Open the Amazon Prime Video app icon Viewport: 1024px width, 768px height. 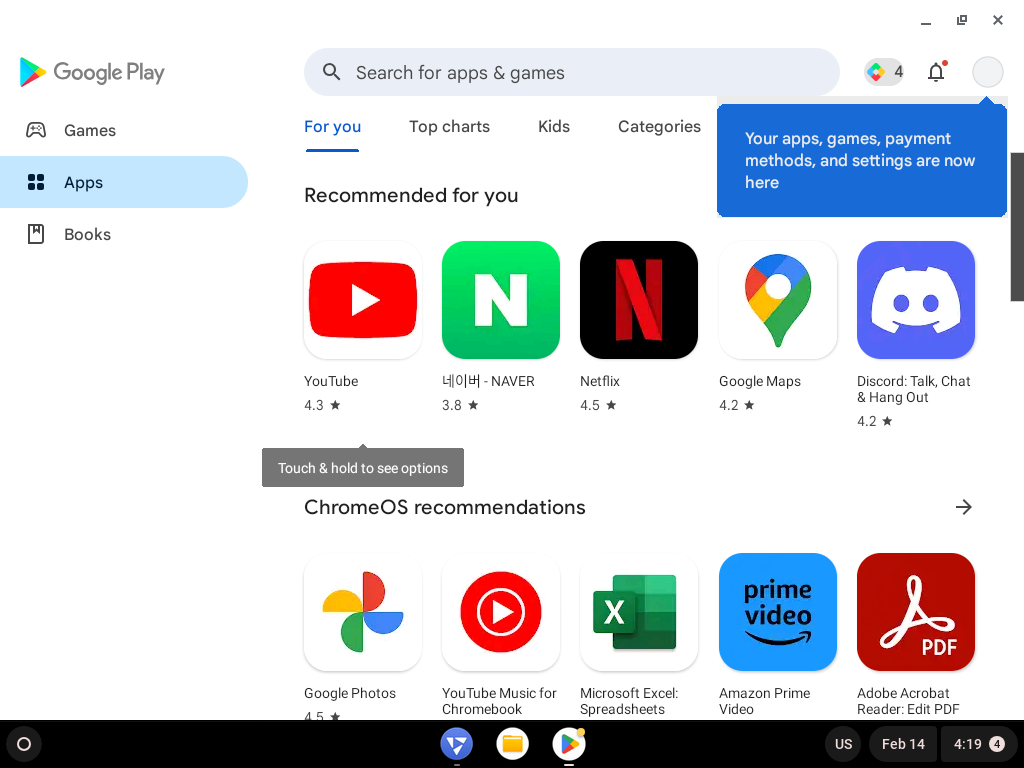tap(777, 612)
